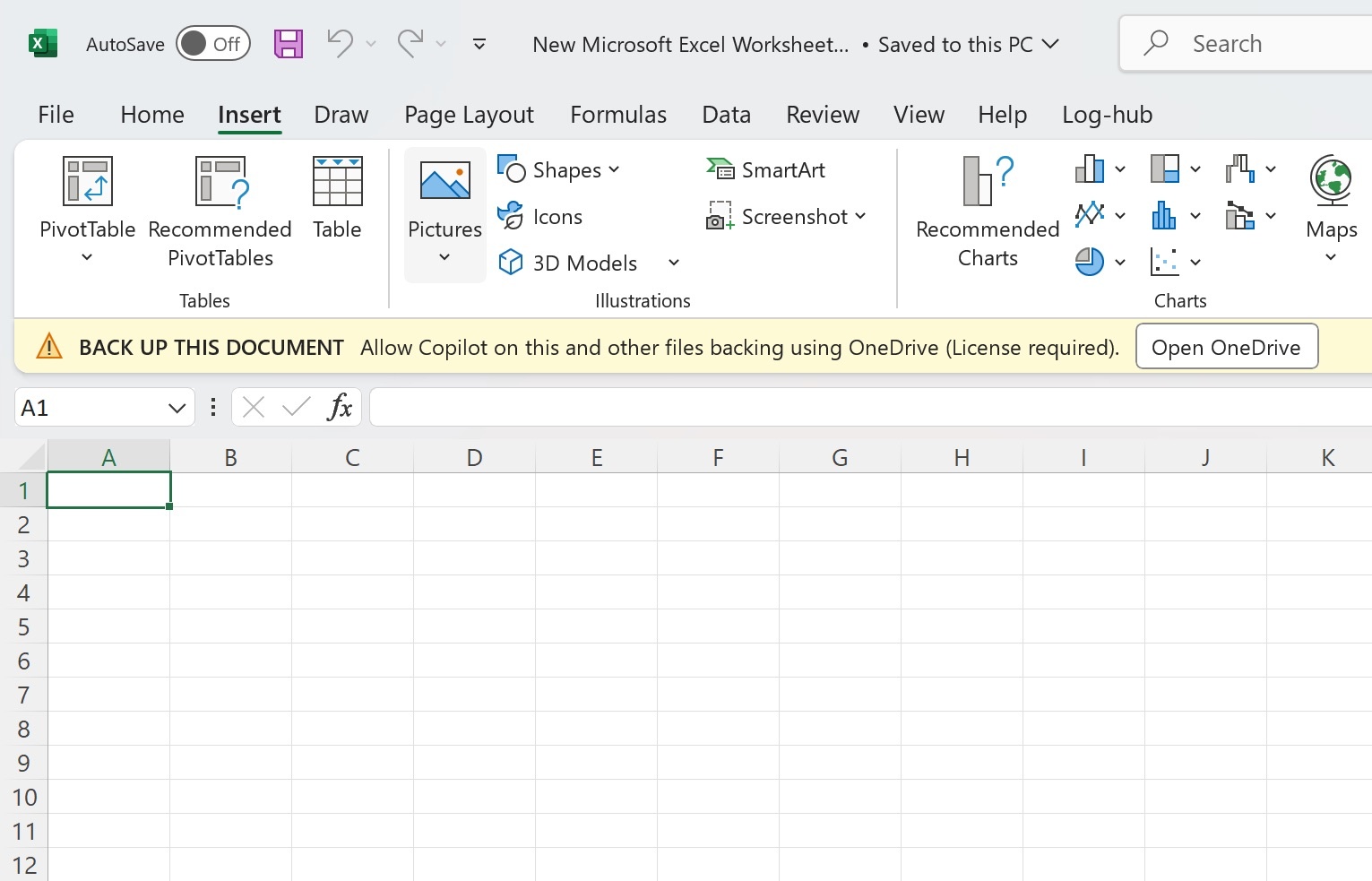The width and height of the screenshot is (1372, 881).
Task: Open the Shapes gallery
Action: (x=559, y=169)
